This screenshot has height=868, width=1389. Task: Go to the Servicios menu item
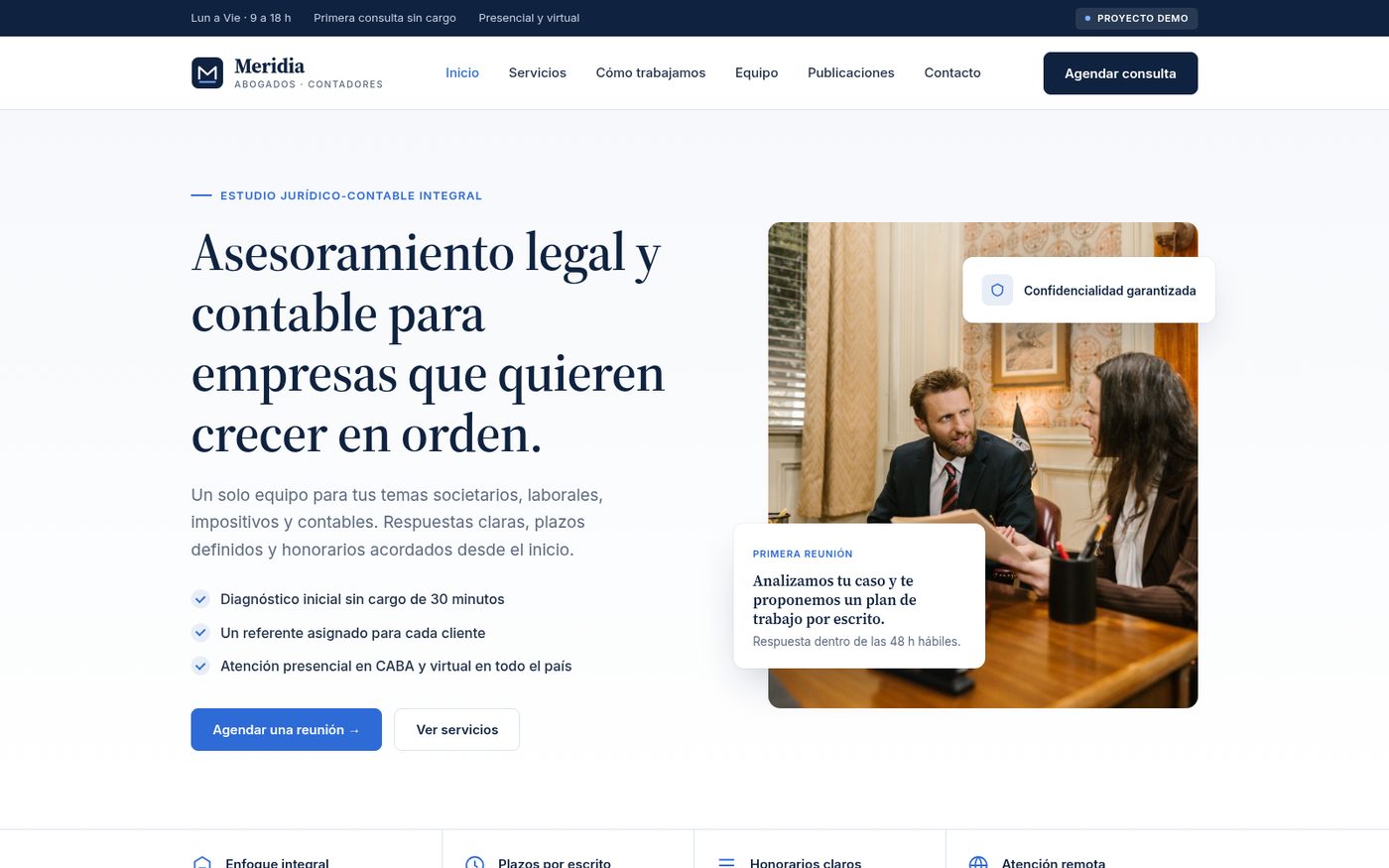538,72
